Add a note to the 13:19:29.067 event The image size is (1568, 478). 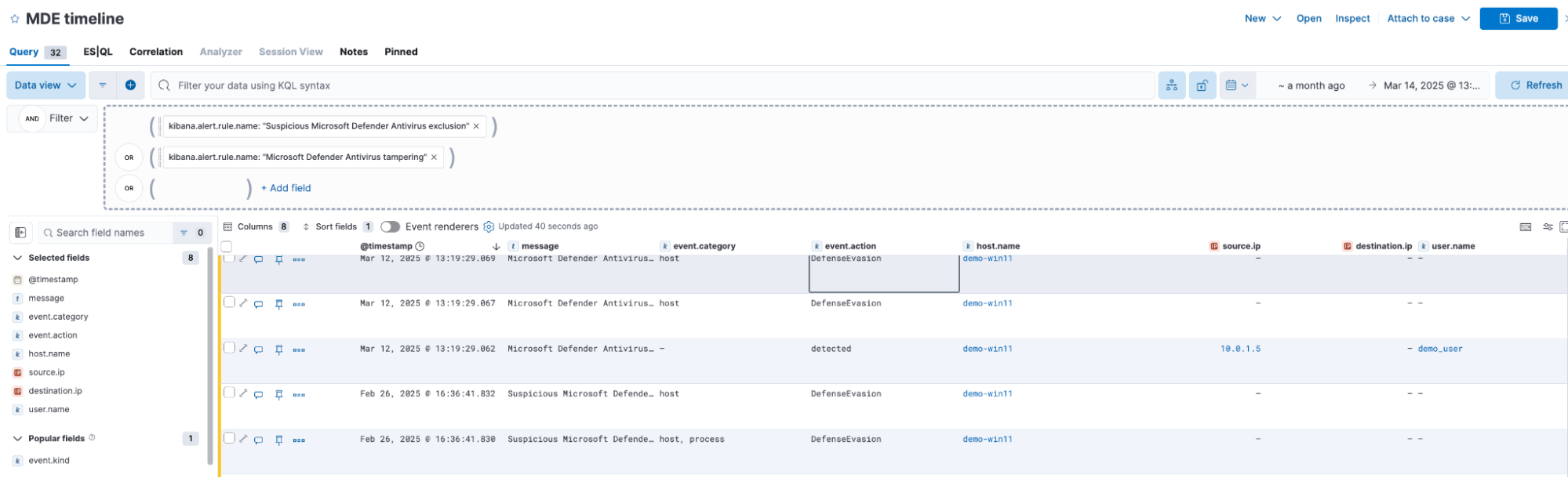258,304
